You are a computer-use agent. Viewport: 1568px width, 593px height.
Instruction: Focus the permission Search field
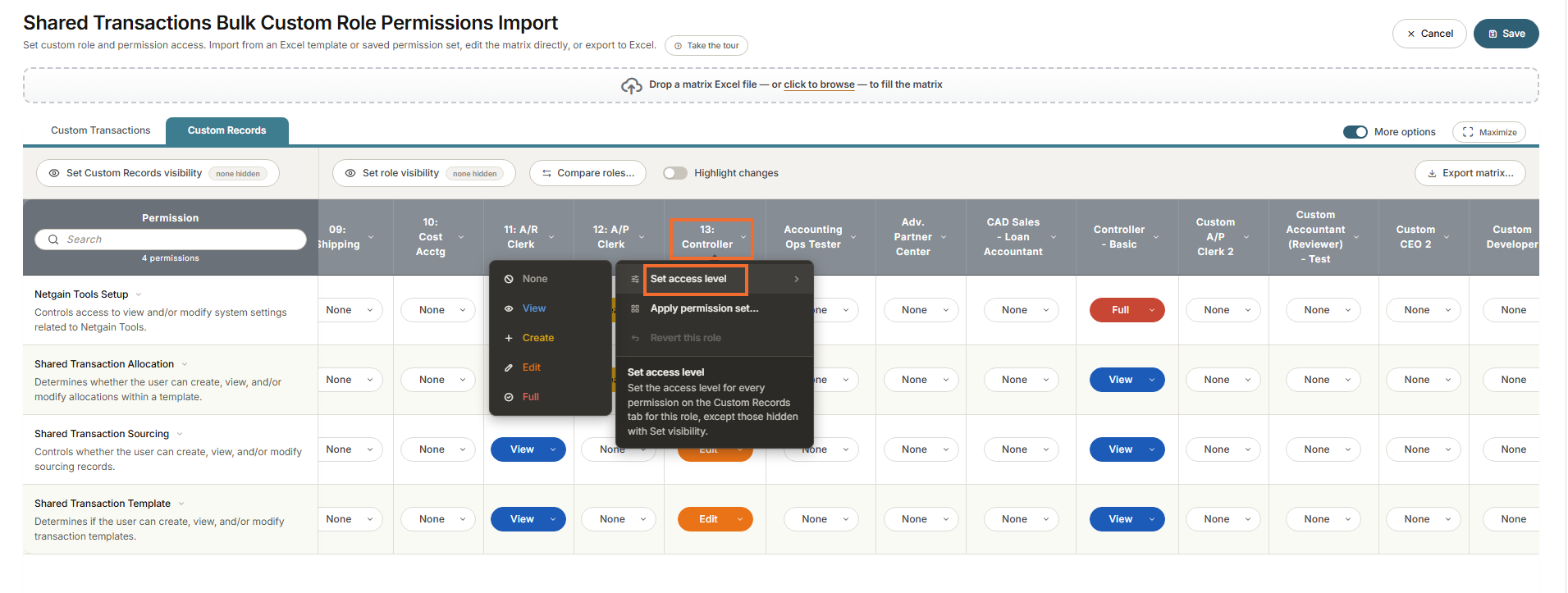[171, 239]
